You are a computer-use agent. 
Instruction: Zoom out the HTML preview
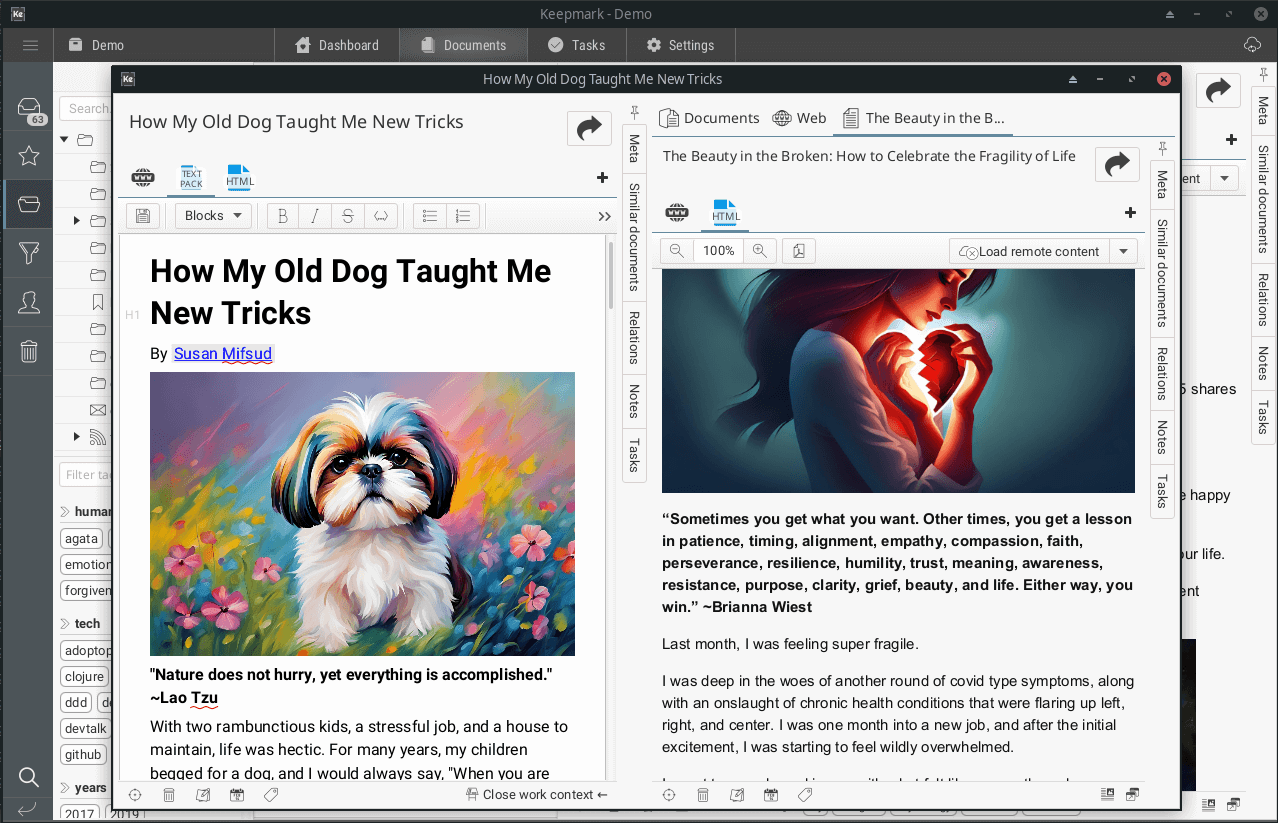click(x=677, y=251)
